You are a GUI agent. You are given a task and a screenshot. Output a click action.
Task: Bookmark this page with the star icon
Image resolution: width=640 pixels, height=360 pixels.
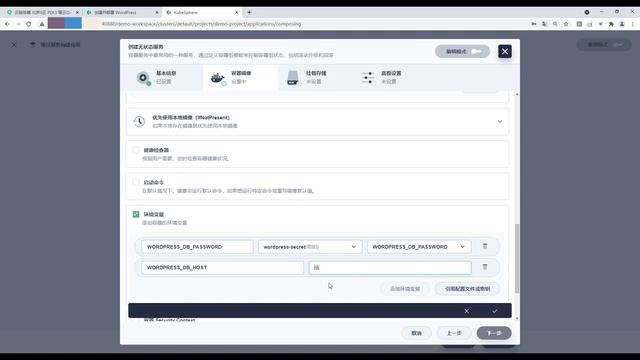pyautogui.click(x=566, y=24)
